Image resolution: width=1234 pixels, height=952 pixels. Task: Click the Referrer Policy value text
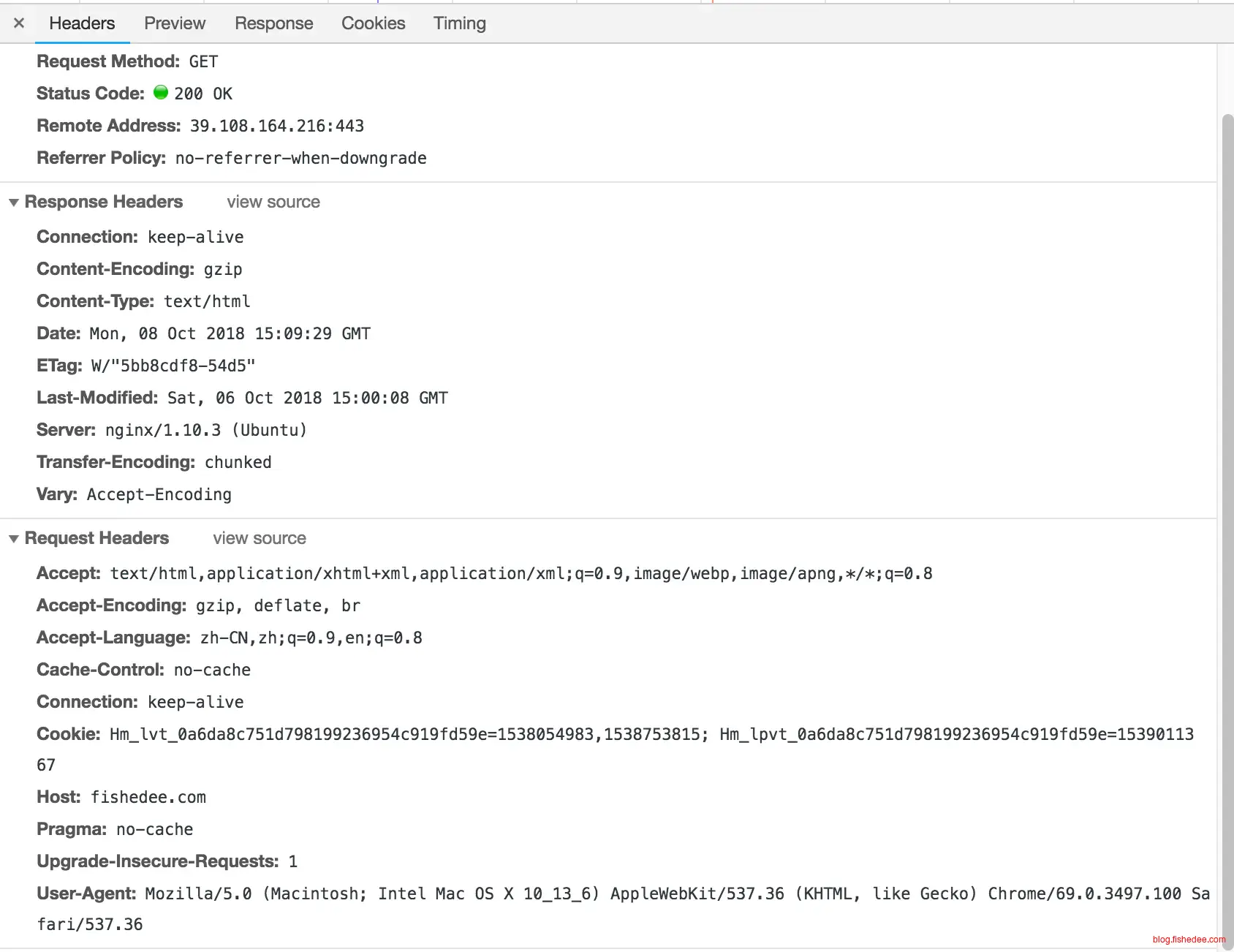tap(300, 158)
